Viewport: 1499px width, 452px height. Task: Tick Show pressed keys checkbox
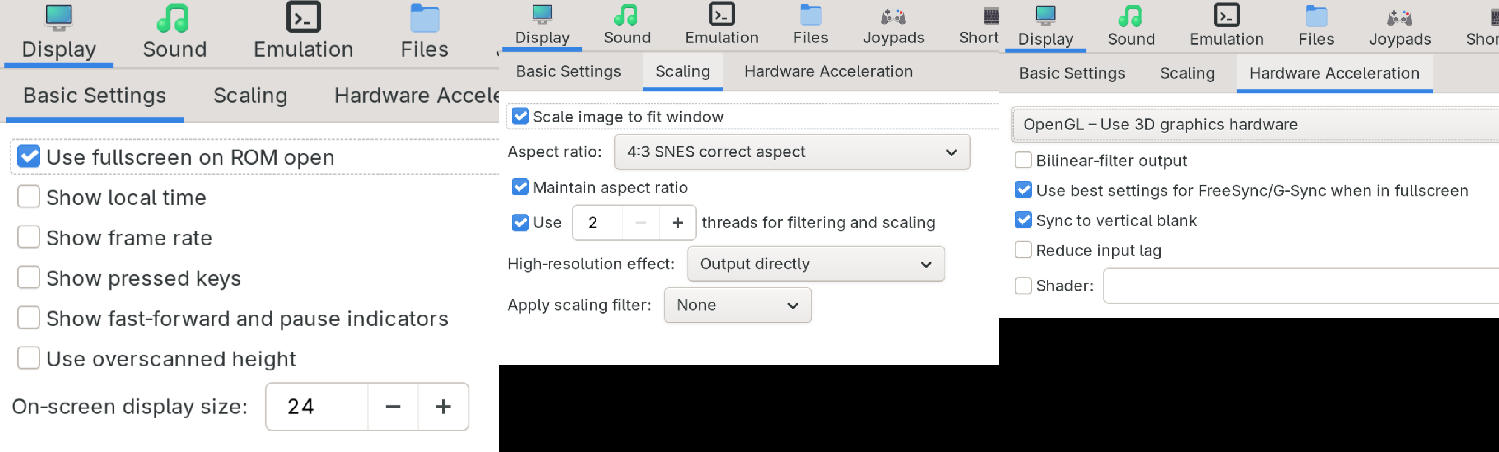29,278
